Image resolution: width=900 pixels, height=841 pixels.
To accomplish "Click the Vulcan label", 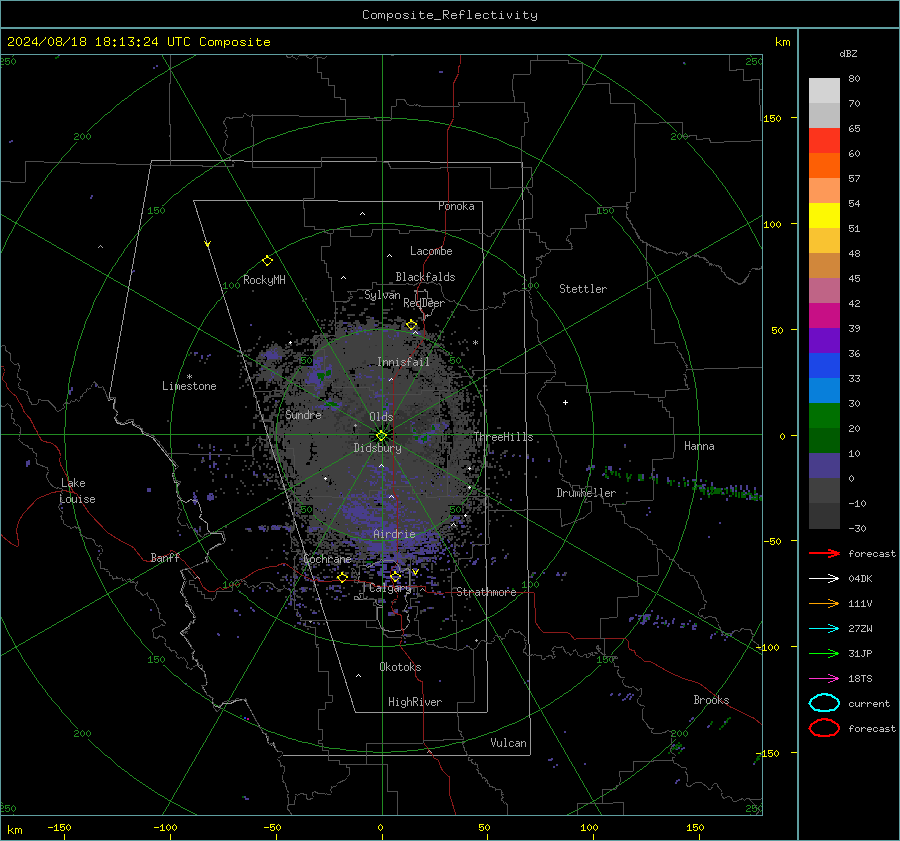I will 508,743.
